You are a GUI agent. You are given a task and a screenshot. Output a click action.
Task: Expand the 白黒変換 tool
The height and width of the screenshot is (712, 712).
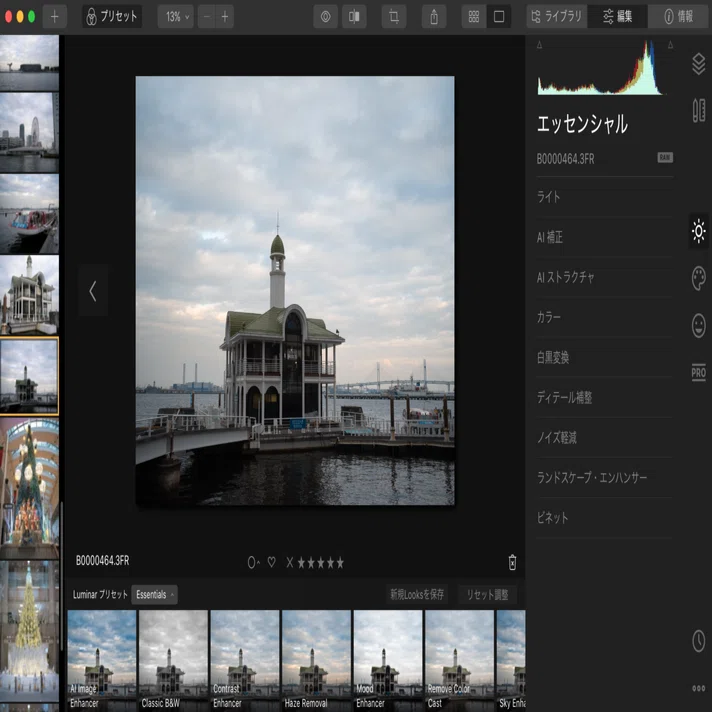point(604,357)
